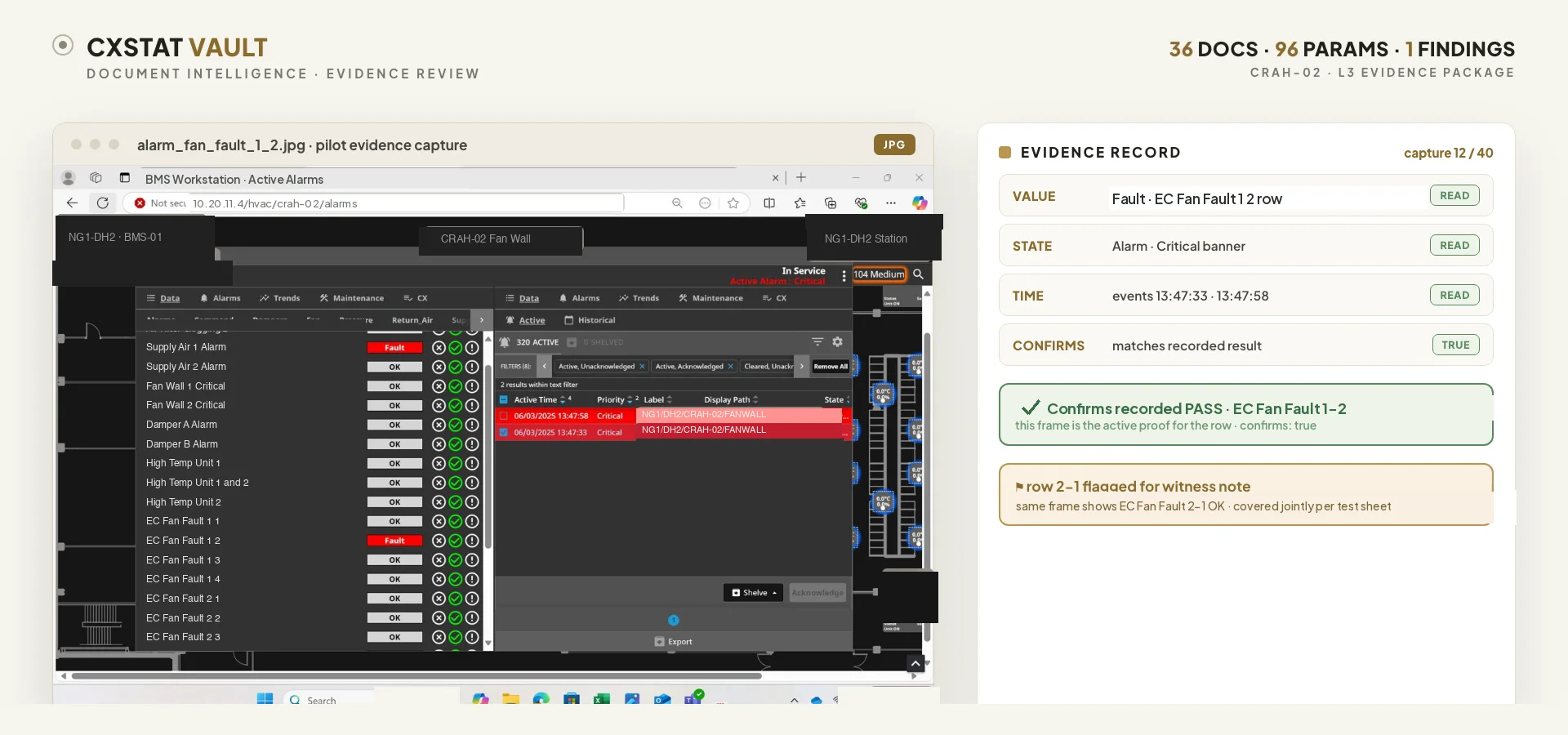Click the Acknowledge button
Image resolution: width=1568 pixels, height=735 pixels.
(x=817, y=593)
